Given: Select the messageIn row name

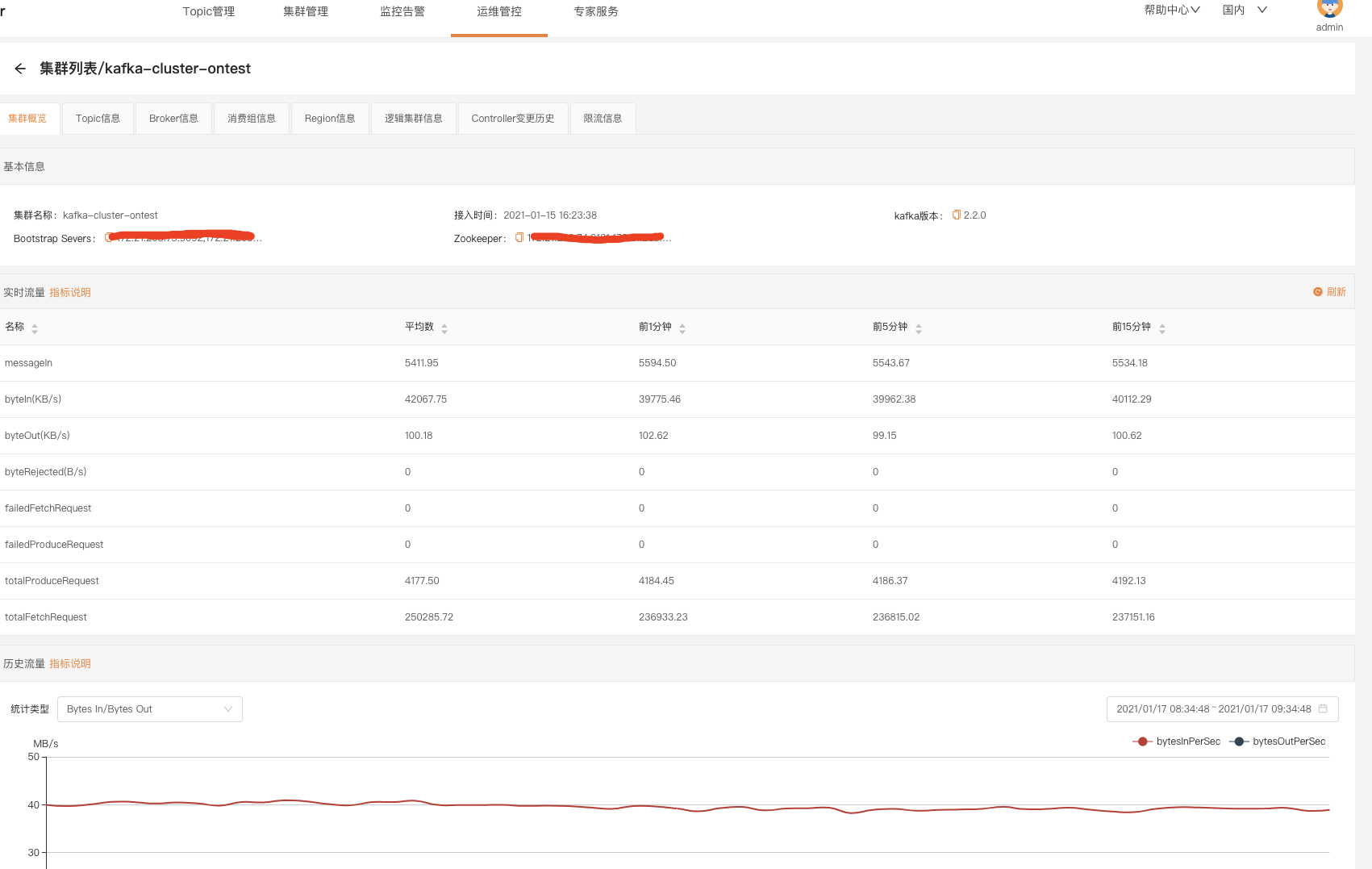Looking at the screenshot, I should (28, 363).
